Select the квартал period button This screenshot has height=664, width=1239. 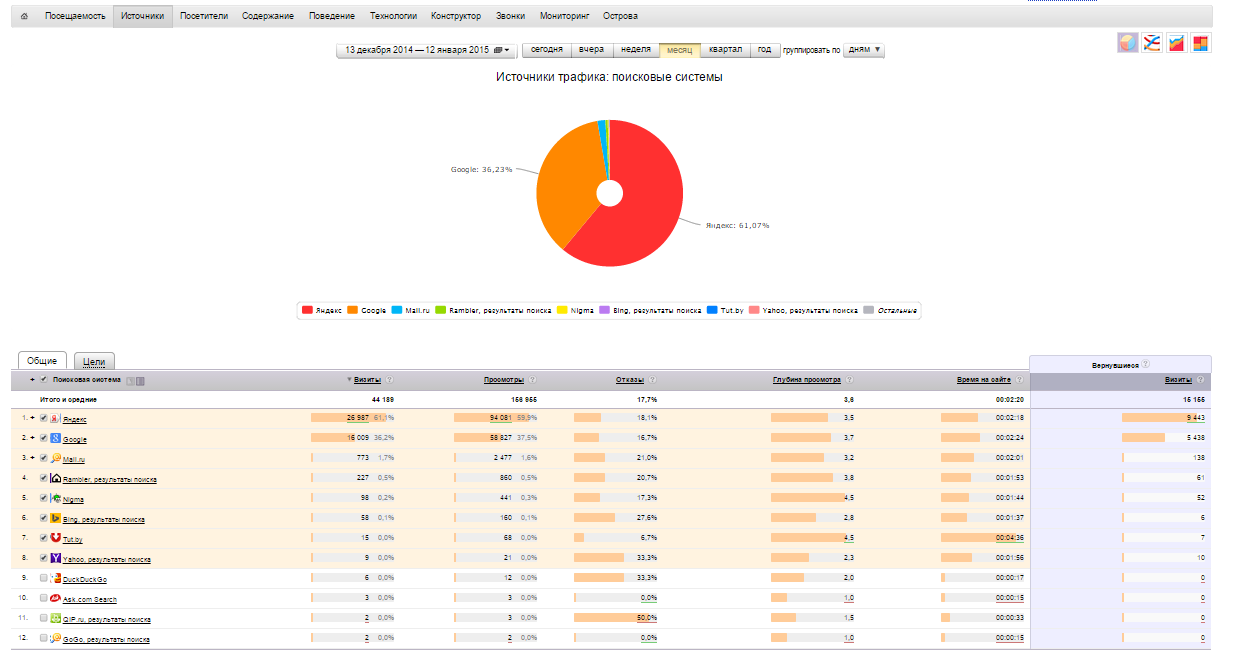[725, 50]
